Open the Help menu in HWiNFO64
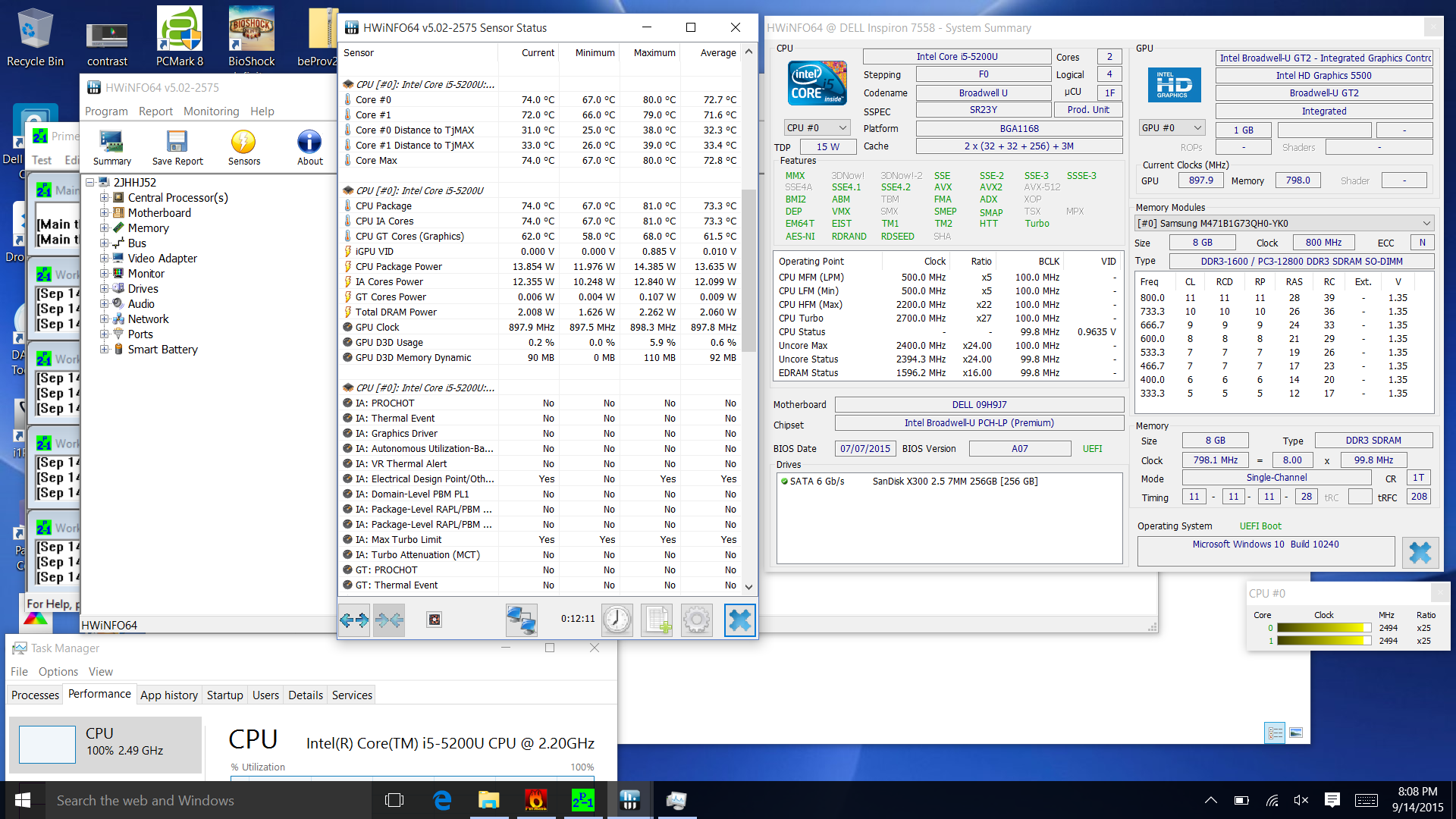 262,111
